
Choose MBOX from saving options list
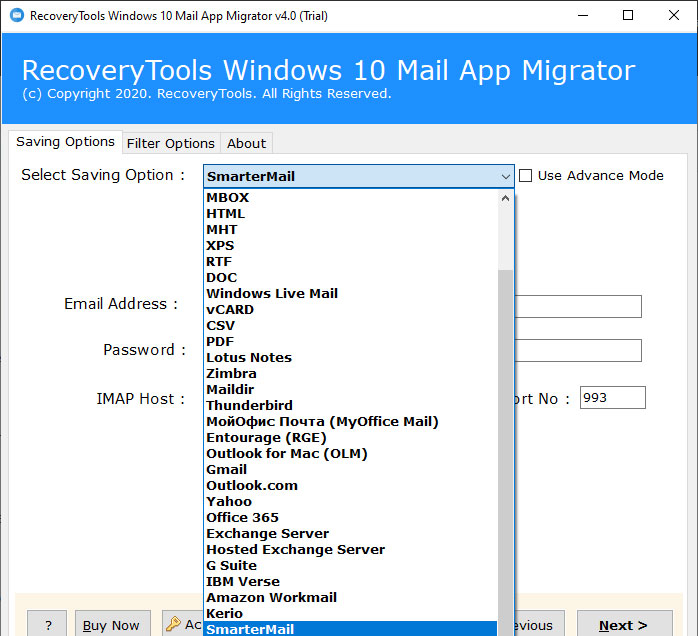351,198
